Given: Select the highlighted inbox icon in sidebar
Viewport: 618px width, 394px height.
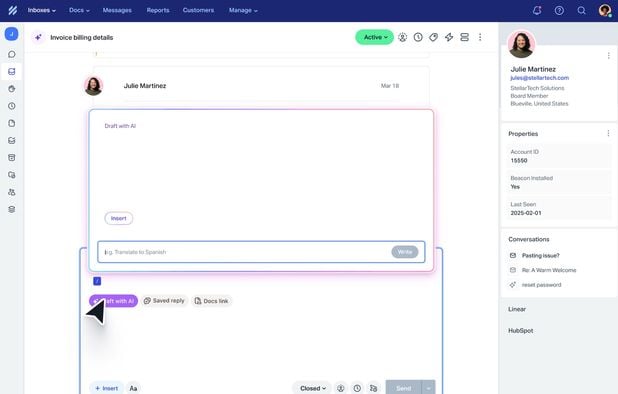Looking at the screenshot, I should pyautogui.click(x=12, y=72).
